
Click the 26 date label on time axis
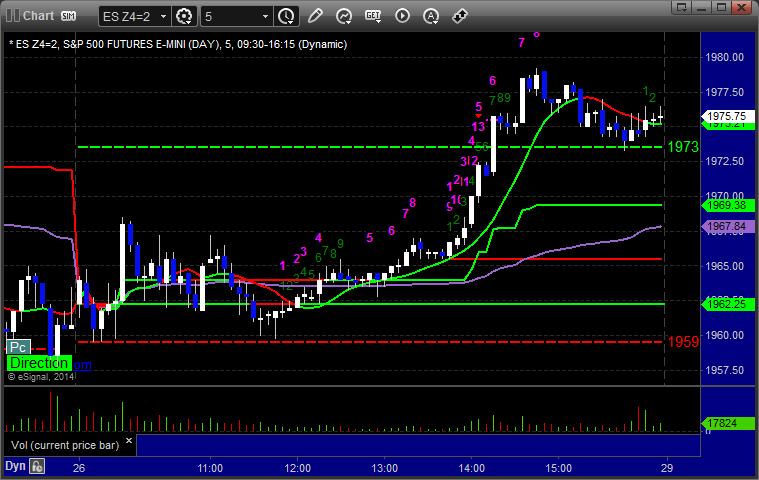(x=79, y=468)
